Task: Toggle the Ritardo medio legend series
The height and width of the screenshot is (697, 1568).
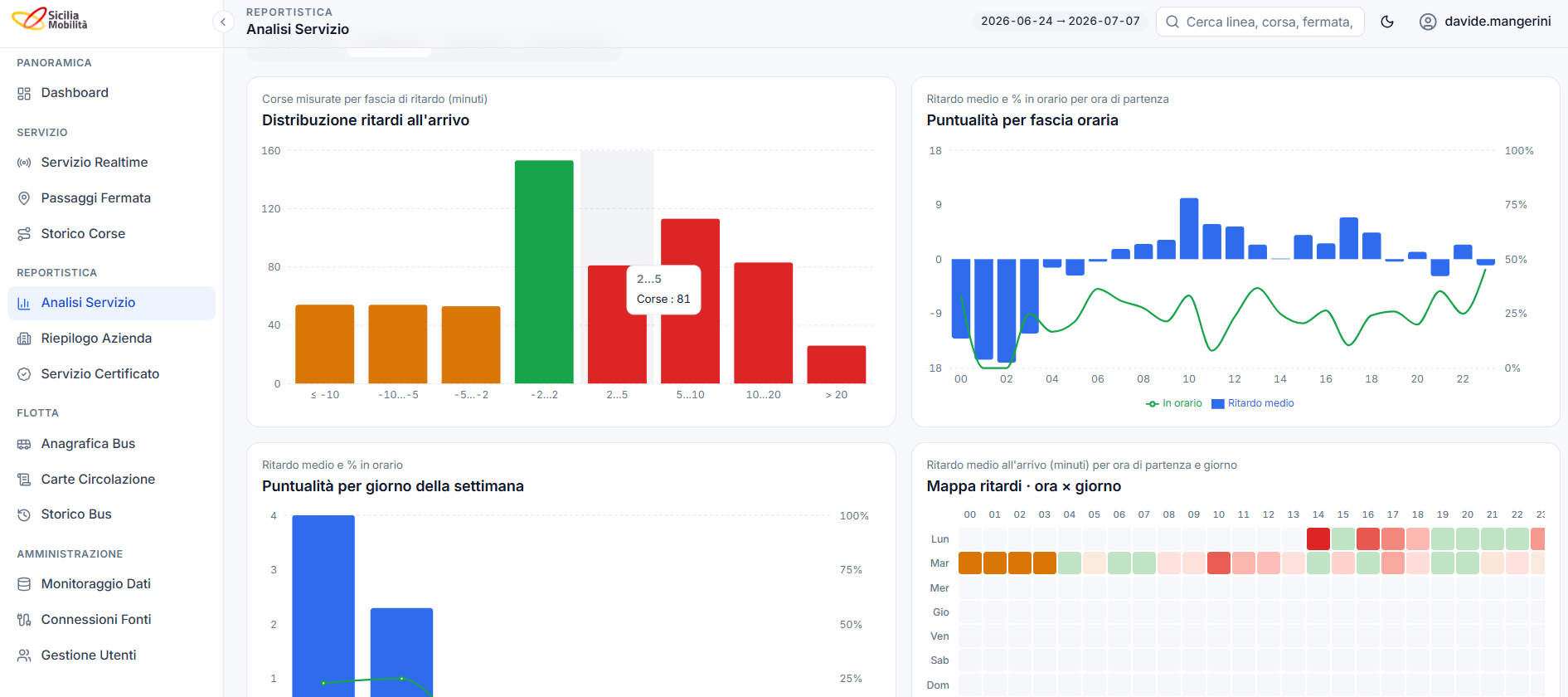Action: (1252, 404)
